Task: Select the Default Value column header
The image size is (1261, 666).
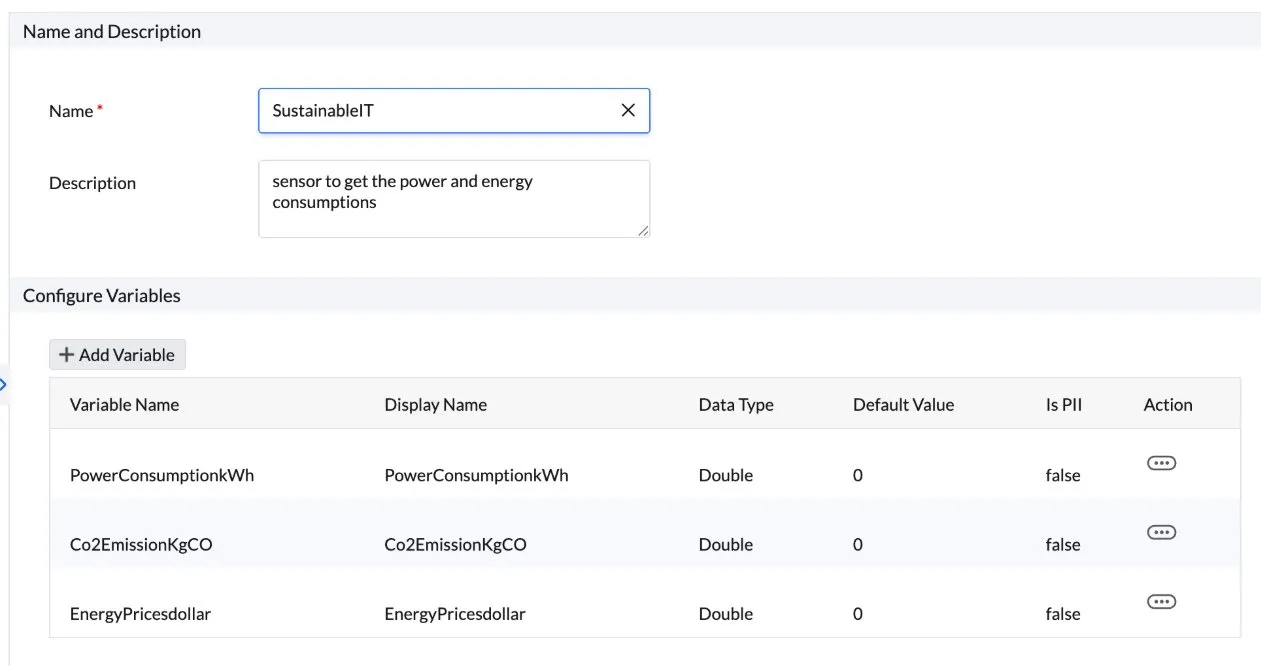Action: tap(903, 405)
